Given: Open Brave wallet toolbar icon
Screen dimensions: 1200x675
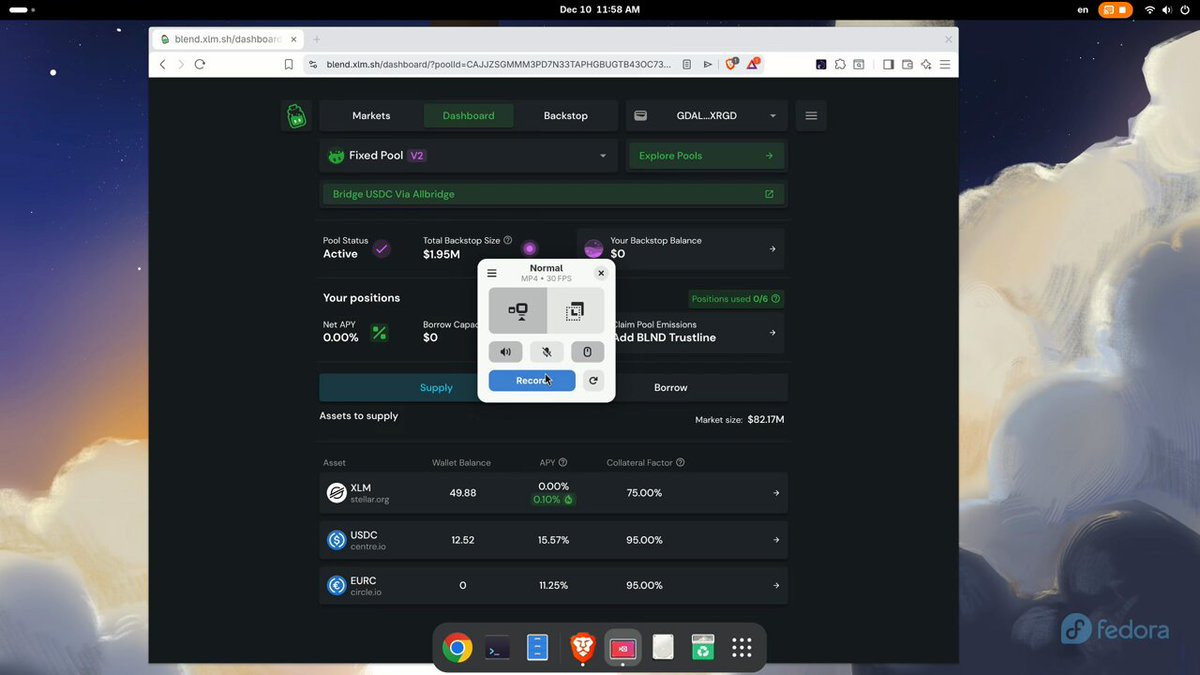Looking at the screenshot, I should point(907,64).
